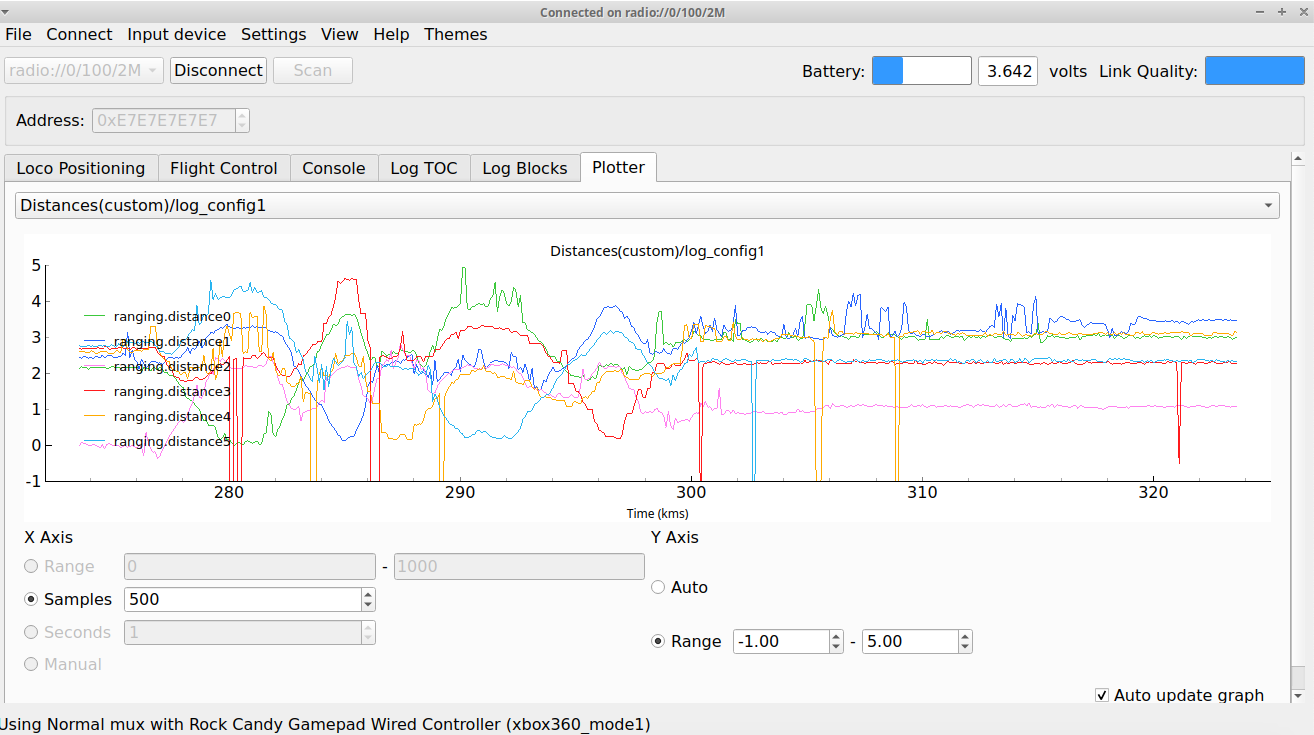
Task: Increase the Samples value with up arrow
Action: pyautogui.click(x=368, y=594)
